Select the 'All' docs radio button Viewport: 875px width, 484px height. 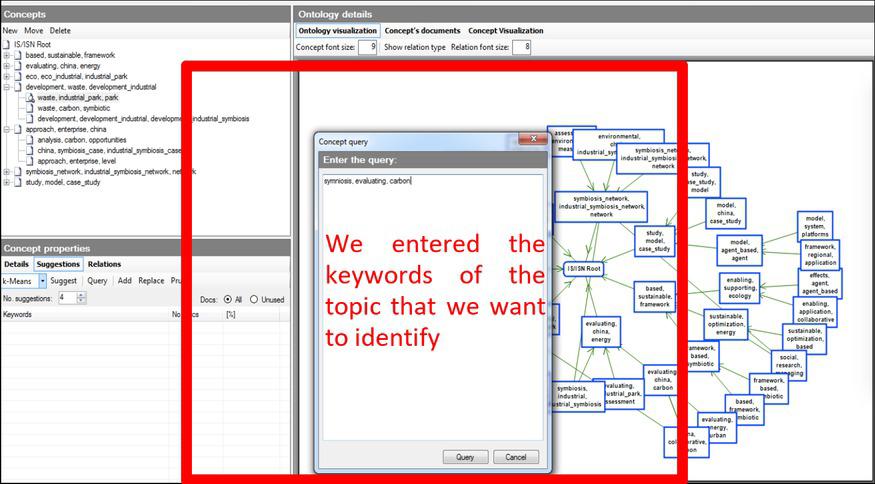pos(228,299)
